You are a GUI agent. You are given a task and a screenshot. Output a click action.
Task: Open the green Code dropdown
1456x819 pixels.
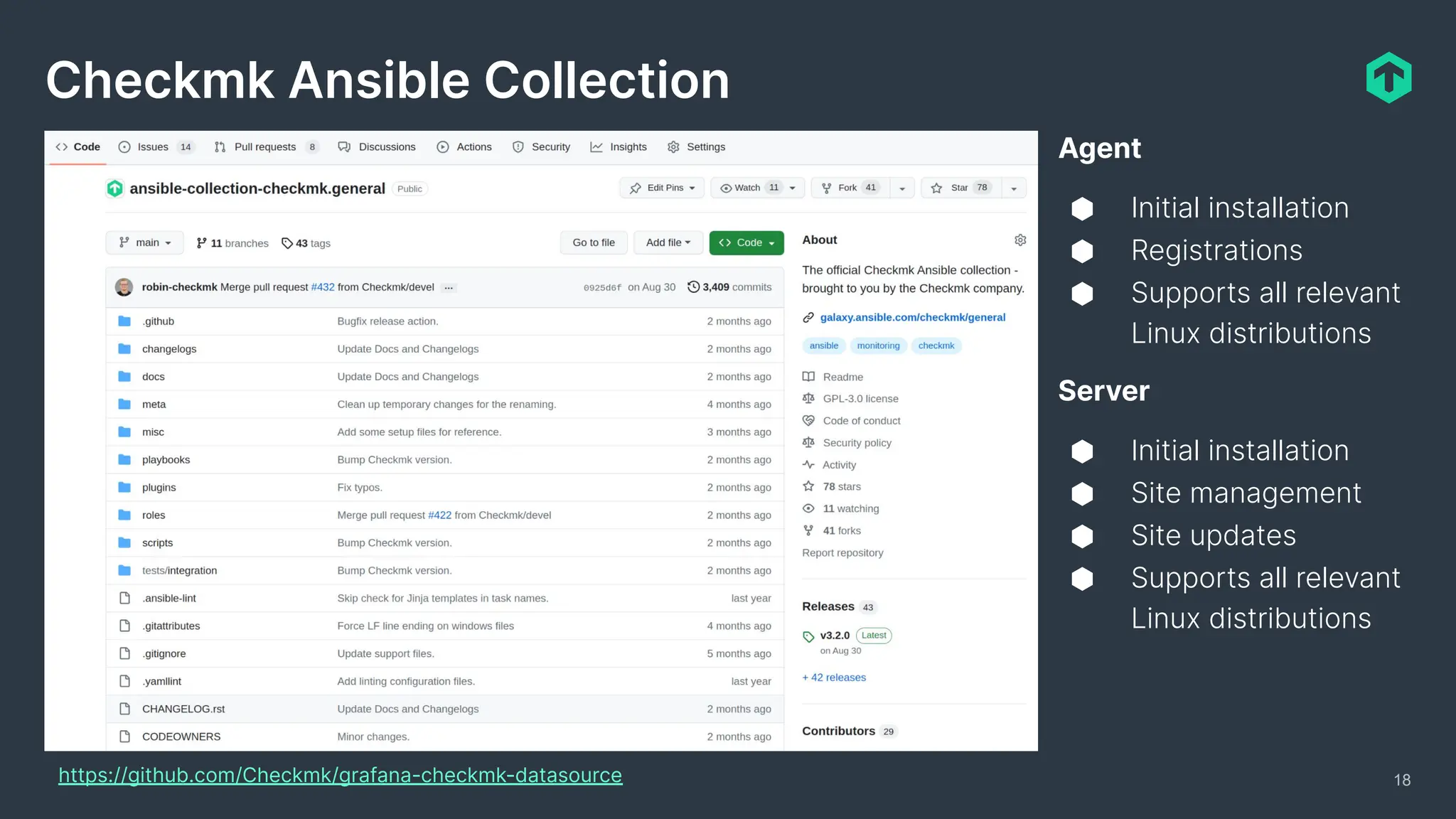[x=746, y=242]
